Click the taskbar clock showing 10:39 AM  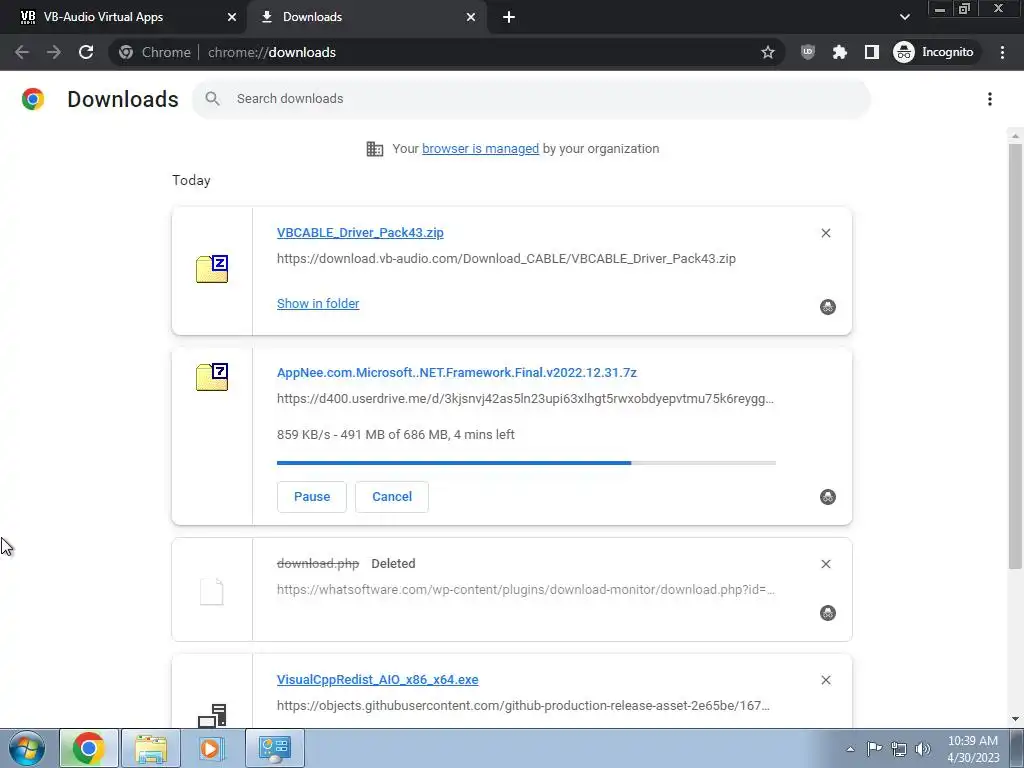pos(973,749)
